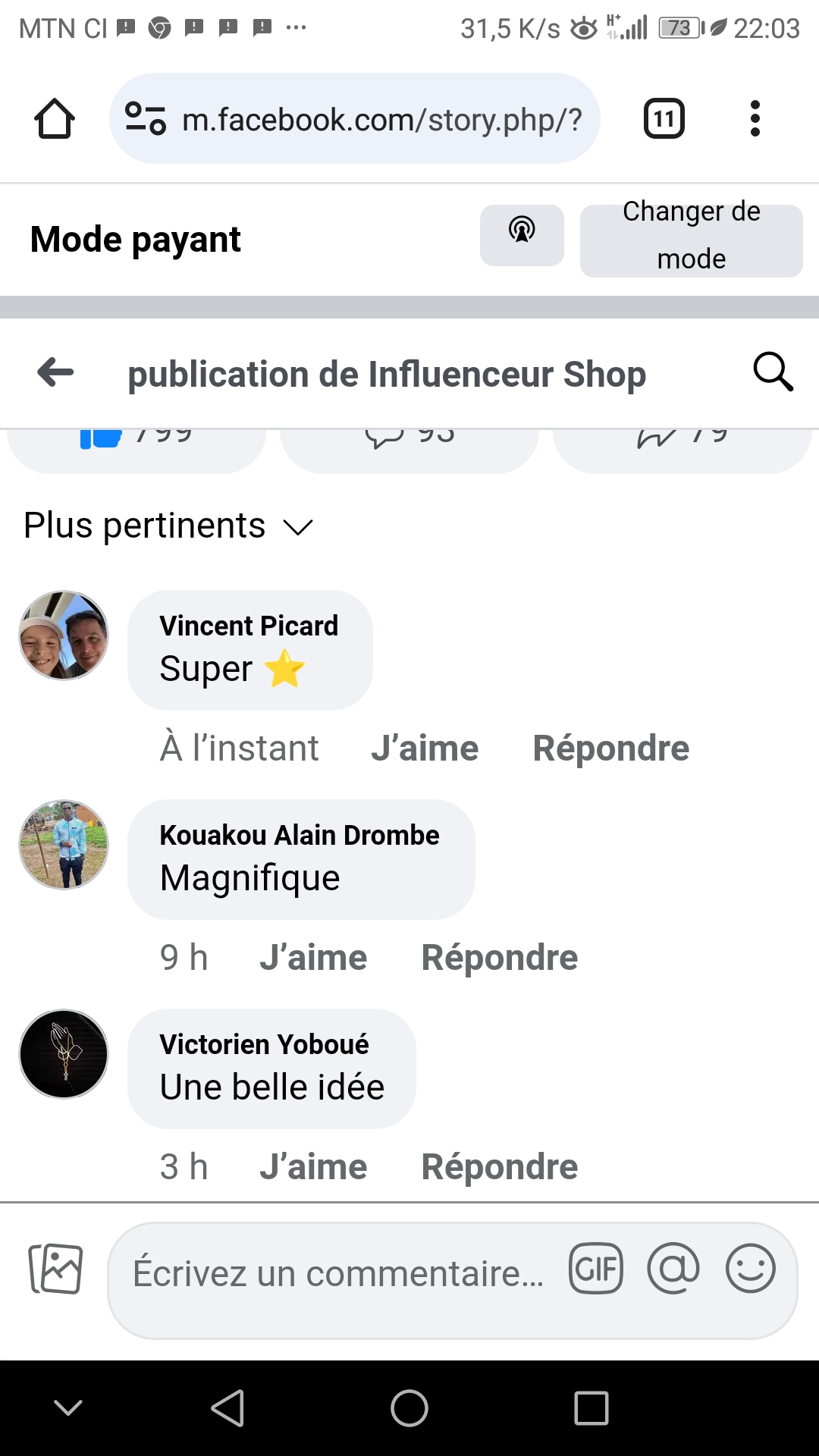Image resolution: width=819 pixels, height=1456 pixels.
Task: Focus the Écrivez un commentaire field
Action: click(338, 1273)
